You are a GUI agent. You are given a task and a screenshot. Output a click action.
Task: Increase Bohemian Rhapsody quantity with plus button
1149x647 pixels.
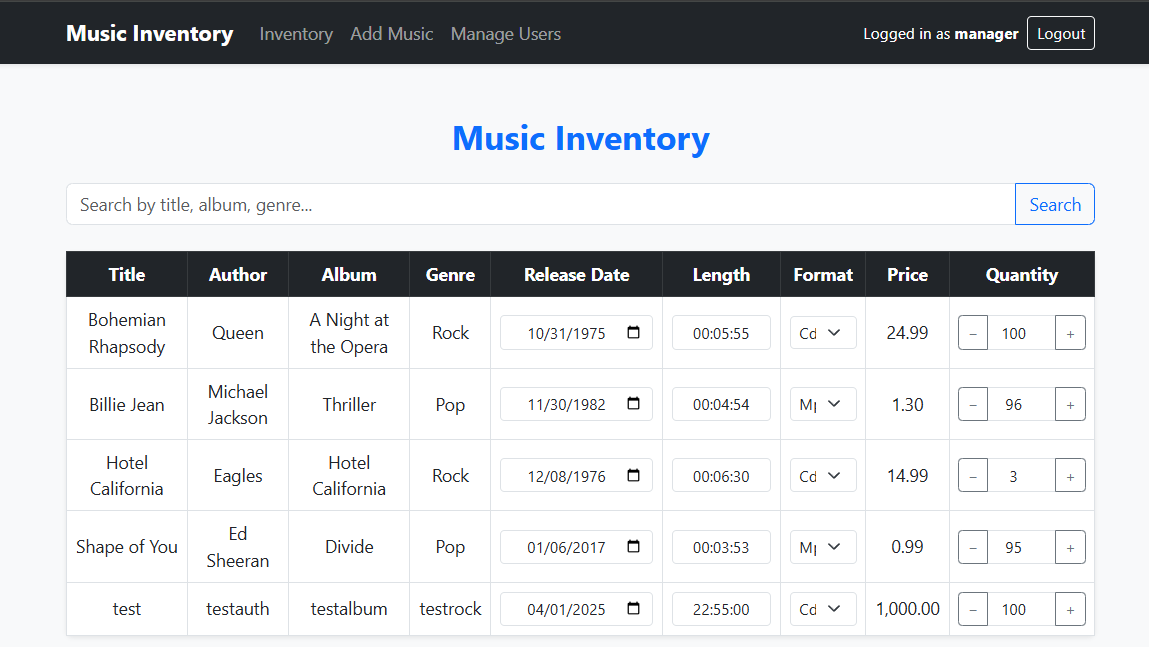[x=1070, y=333]
